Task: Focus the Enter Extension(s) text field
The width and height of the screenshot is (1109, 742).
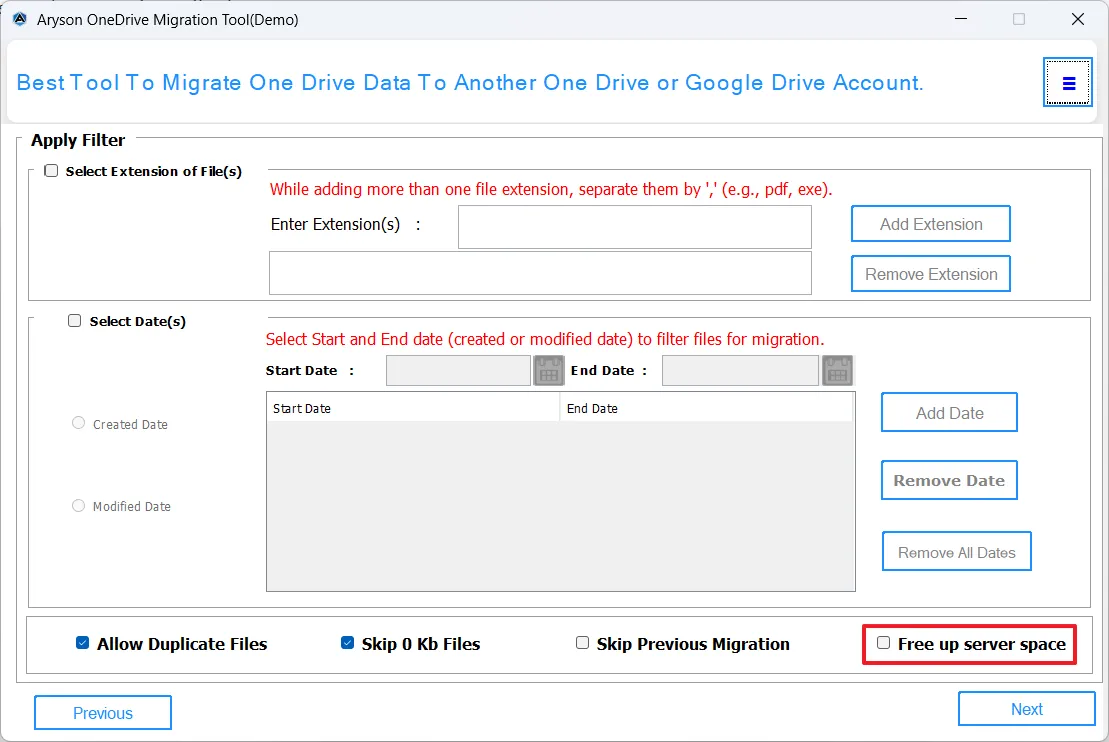Action: coord(634,227)
